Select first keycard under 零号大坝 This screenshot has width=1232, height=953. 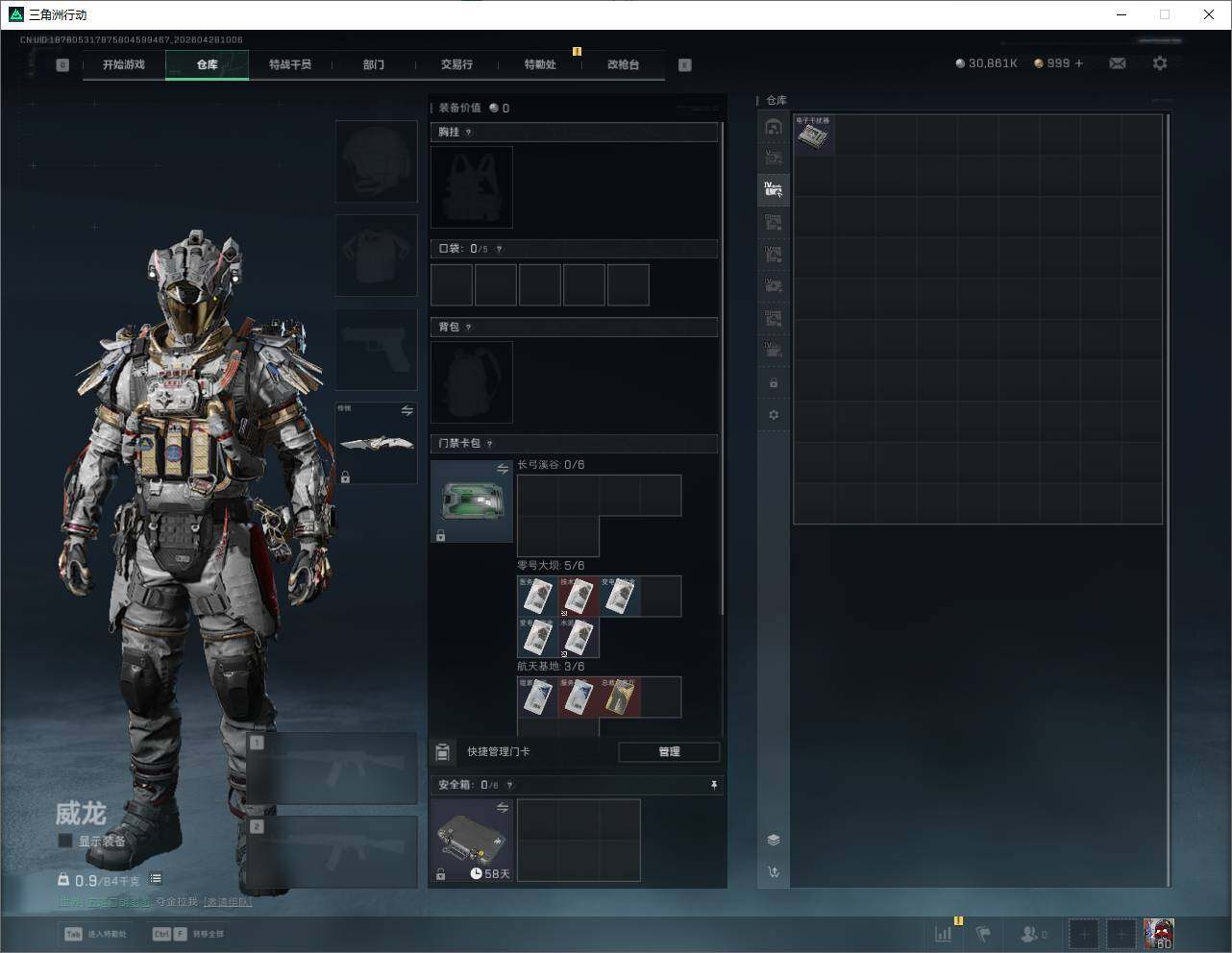537,597
